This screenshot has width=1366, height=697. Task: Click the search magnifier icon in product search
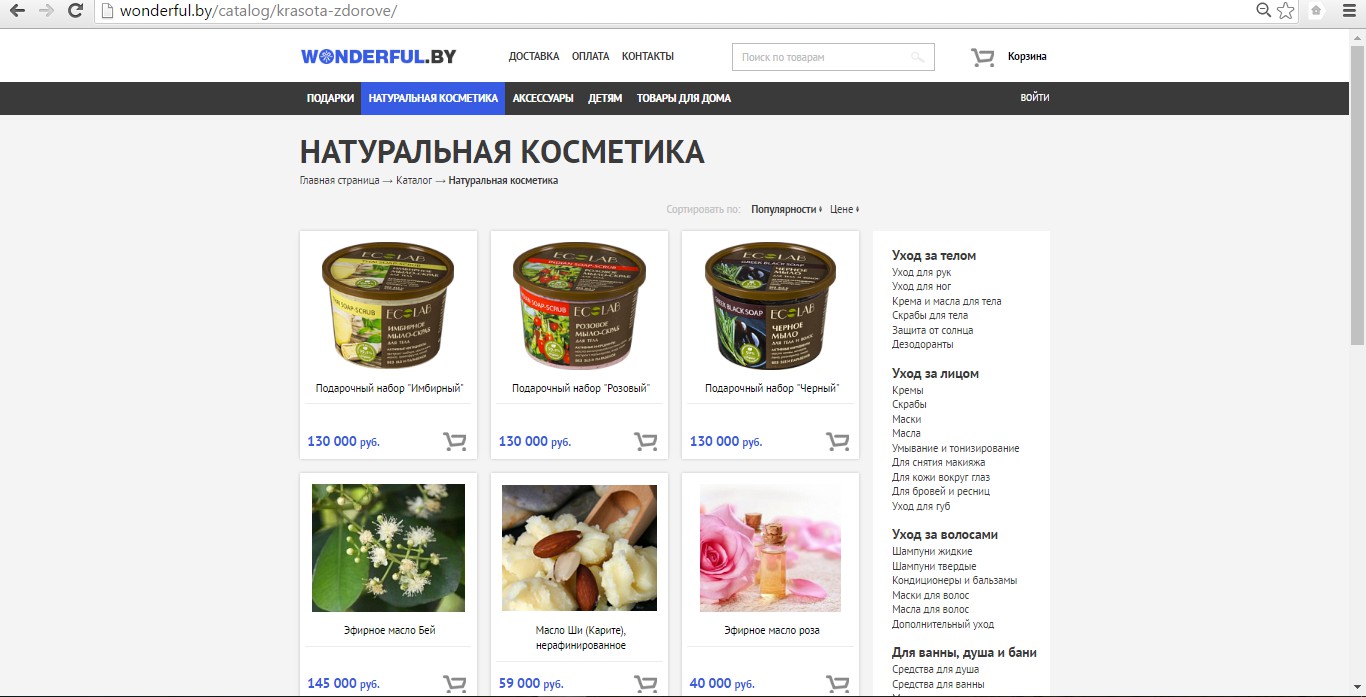(917, 57)
